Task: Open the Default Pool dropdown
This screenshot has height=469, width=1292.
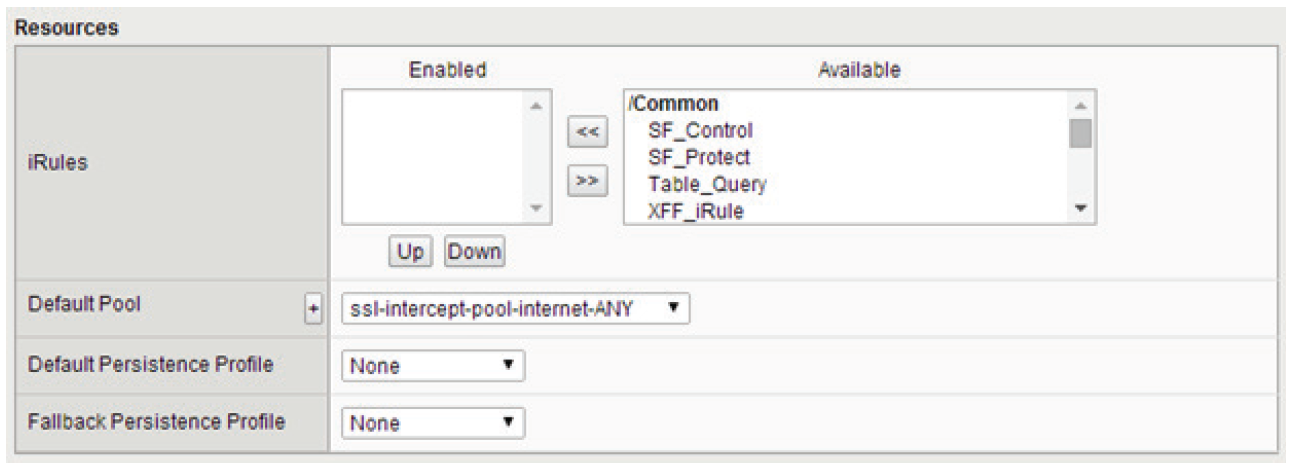Action: coord(516,308)
